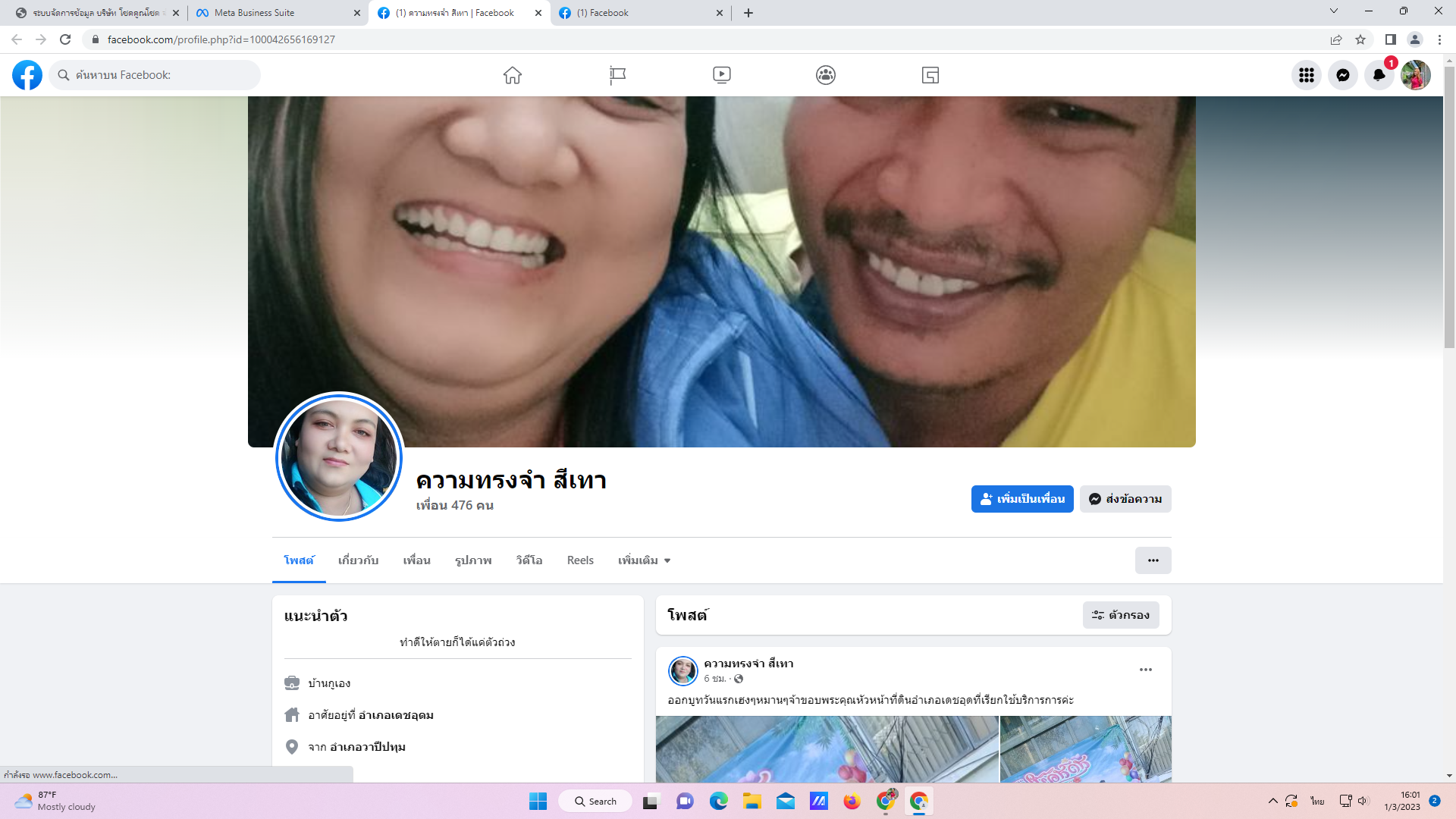The image size is (1456, 819).
Task: Open the Gaming icon in top navigation
Action: [930, 75]
